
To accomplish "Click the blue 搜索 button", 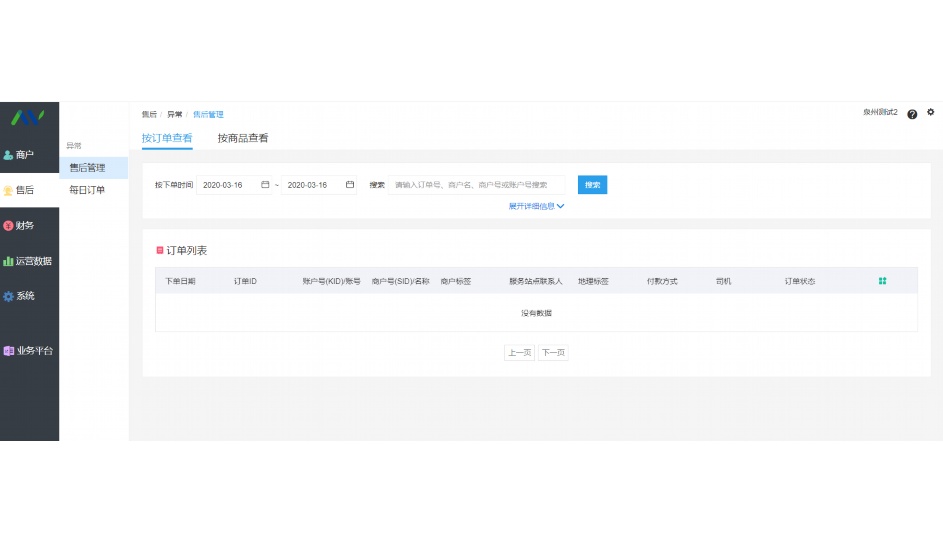I will pyautogui.click(x=592, y=185).
